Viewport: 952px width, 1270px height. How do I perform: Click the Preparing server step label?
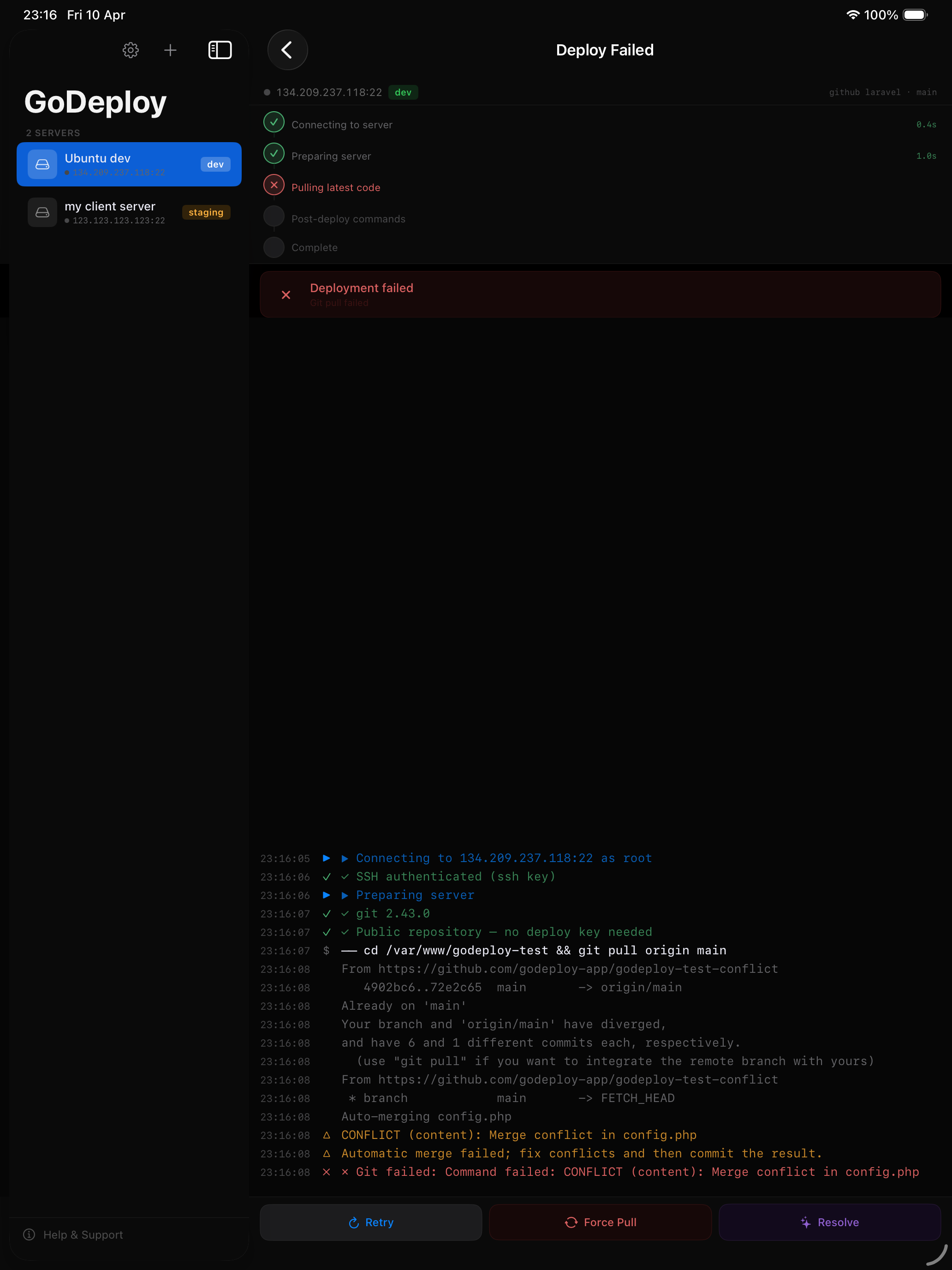(x=331, y=156)
